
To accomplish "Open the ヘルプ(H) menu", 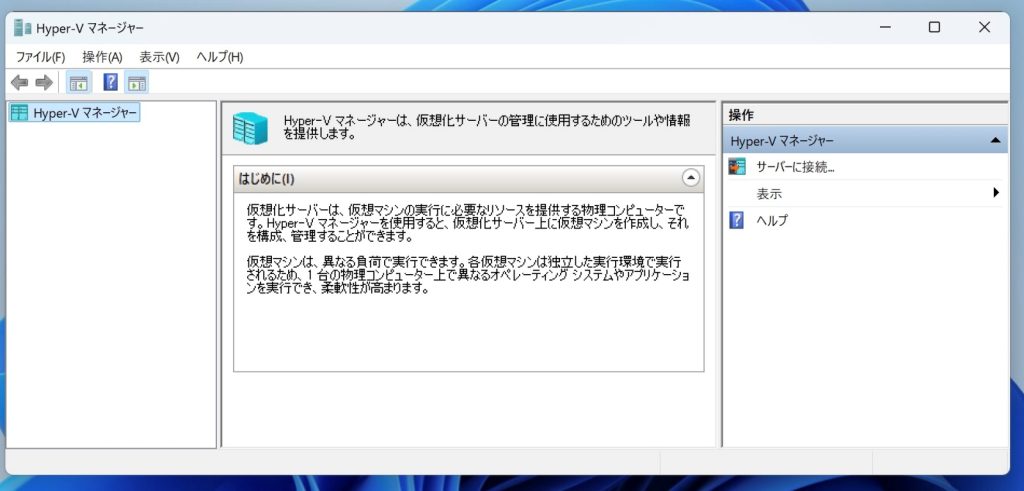I will pos(220,57).
